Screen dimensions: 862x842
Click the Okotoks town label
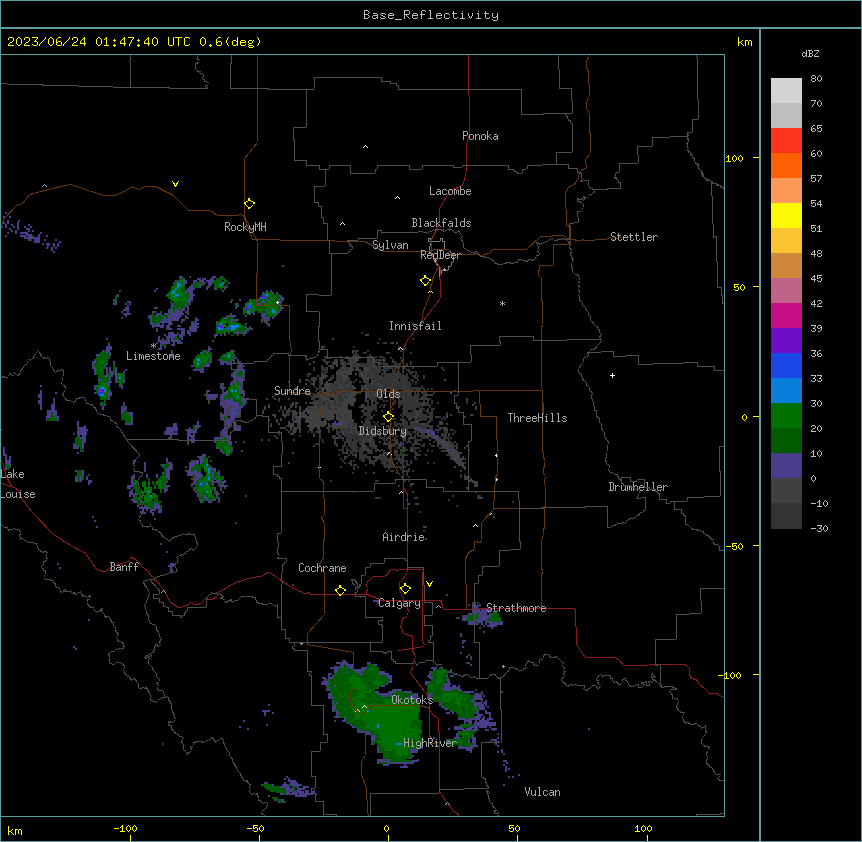point(412,700)
